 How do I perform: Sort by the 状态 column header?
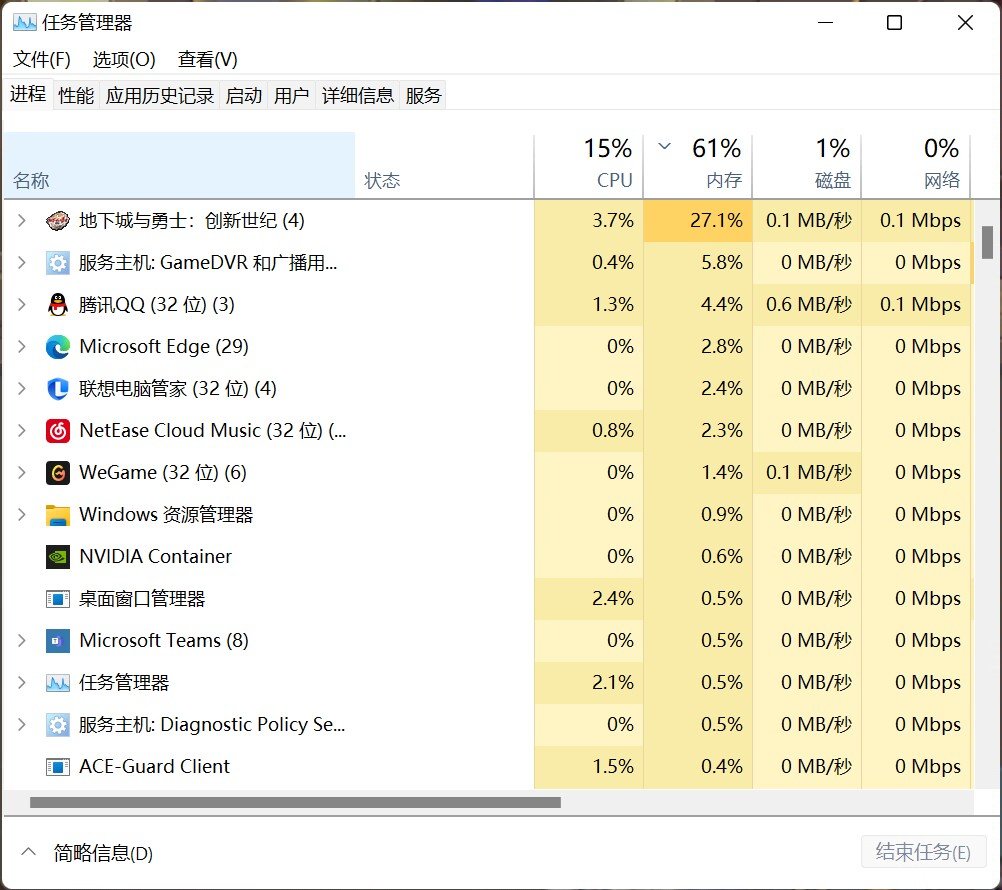tap(444, 165)
